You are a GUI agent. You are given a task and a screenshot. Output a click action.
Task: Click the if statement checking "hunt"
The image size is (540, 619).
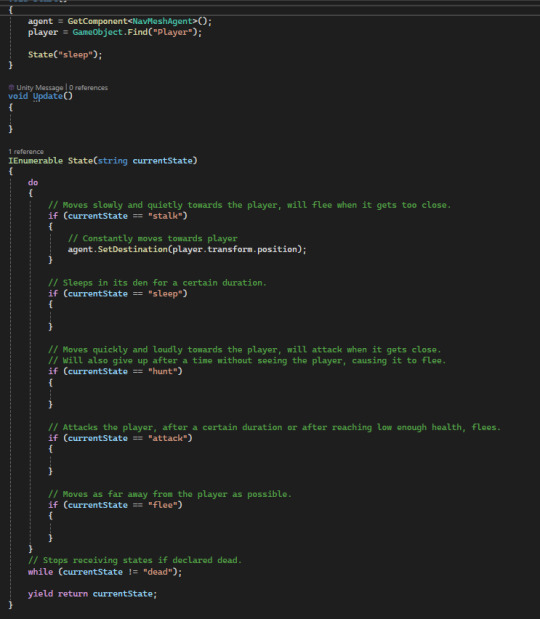(x=115, y=371)
